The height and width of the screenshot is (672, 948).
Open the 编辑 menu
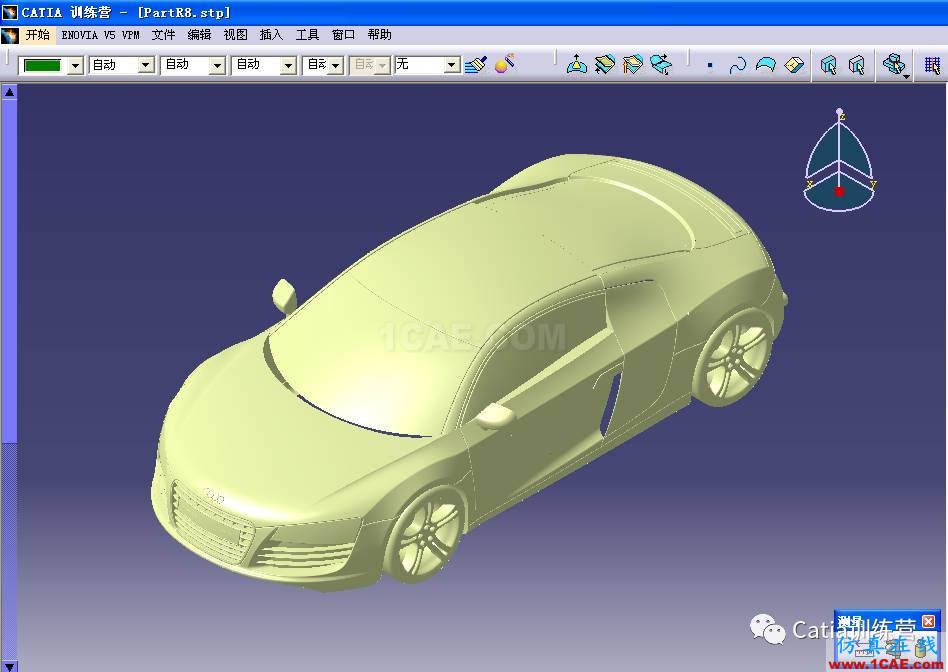tap(199, 35)
